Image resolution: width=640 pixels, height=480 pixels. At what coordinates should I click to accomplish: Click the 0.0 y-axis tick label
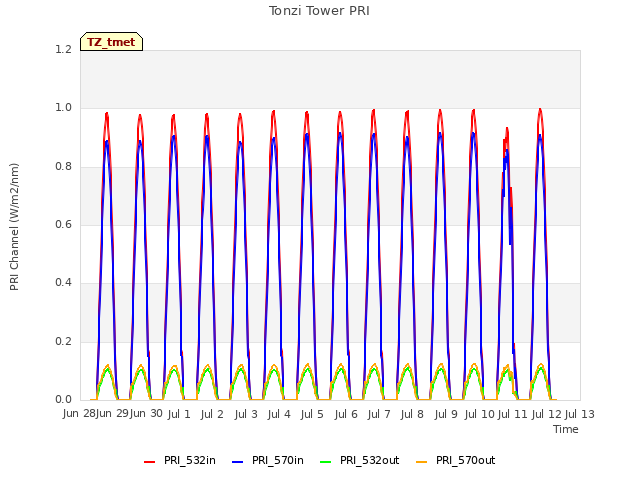[63, 399]
